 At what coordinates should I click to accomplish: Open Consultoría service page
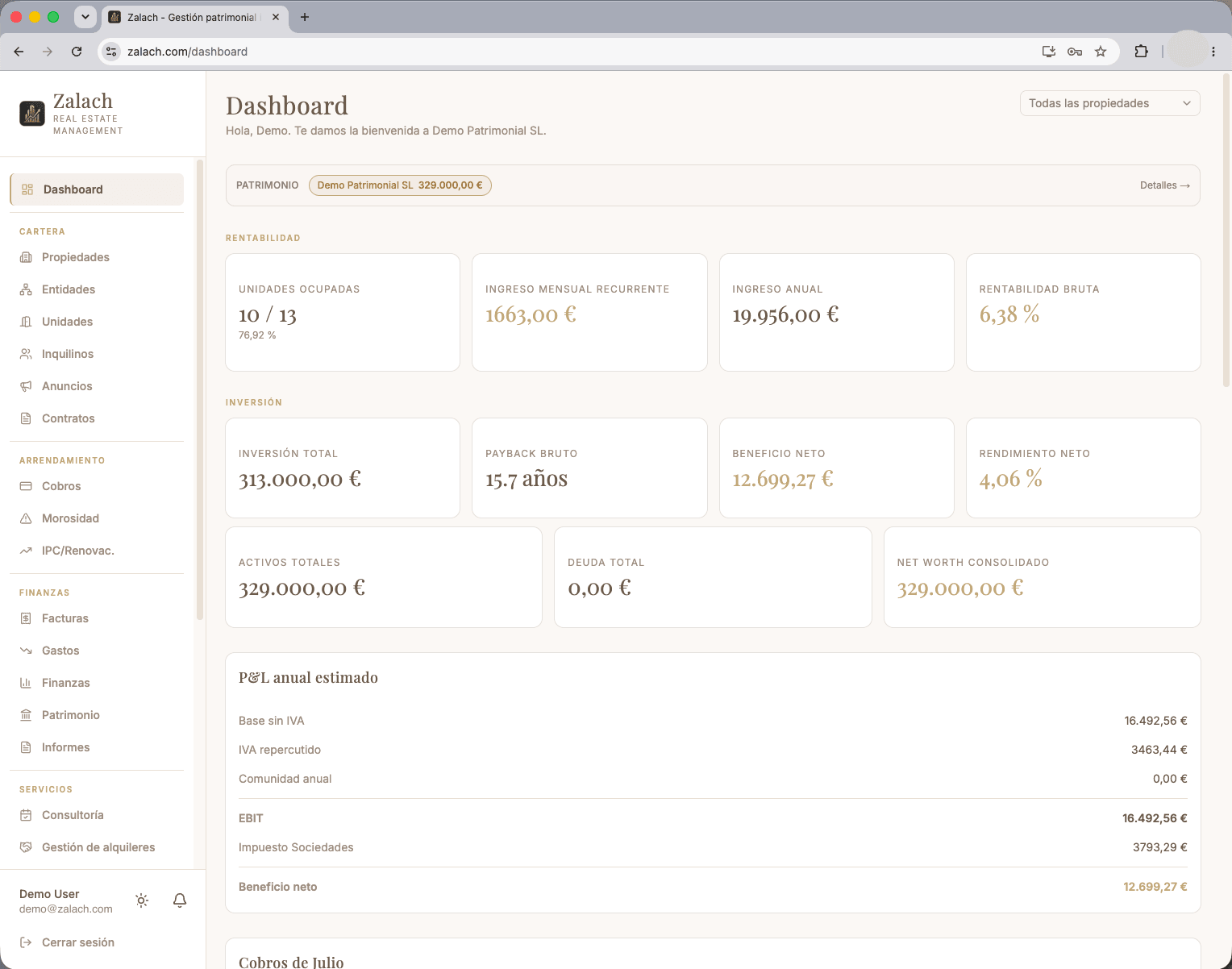click(97, 815)
